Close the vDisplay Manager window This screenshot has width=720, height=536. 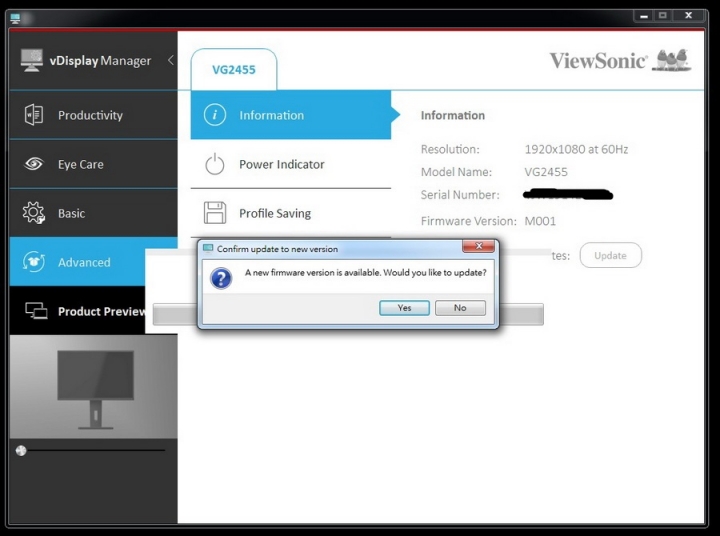688,16
